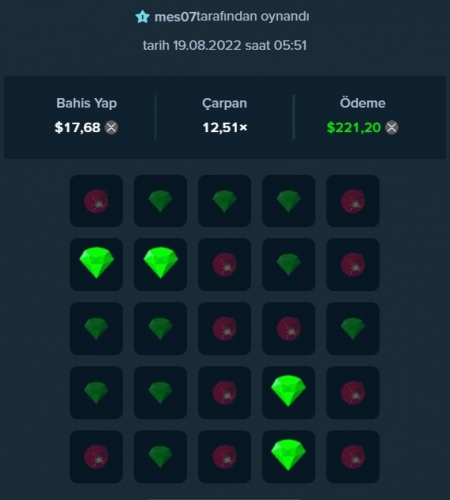
Task: Click the bright gem in row four, column four
Action: (x=288, y=393)
